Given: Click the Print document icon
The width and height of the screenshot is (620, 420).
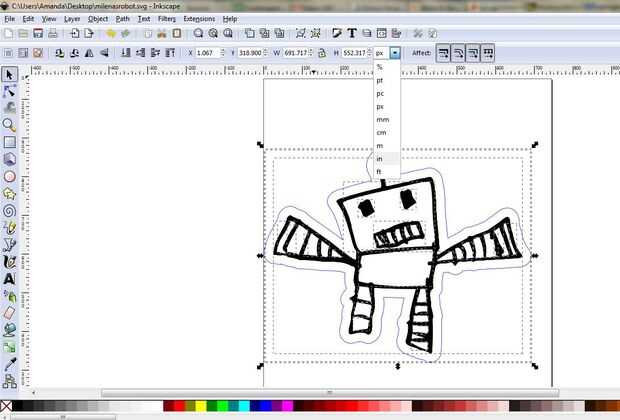Looking at the screenshot, I should pyautogui.click(x=53, y=34).
